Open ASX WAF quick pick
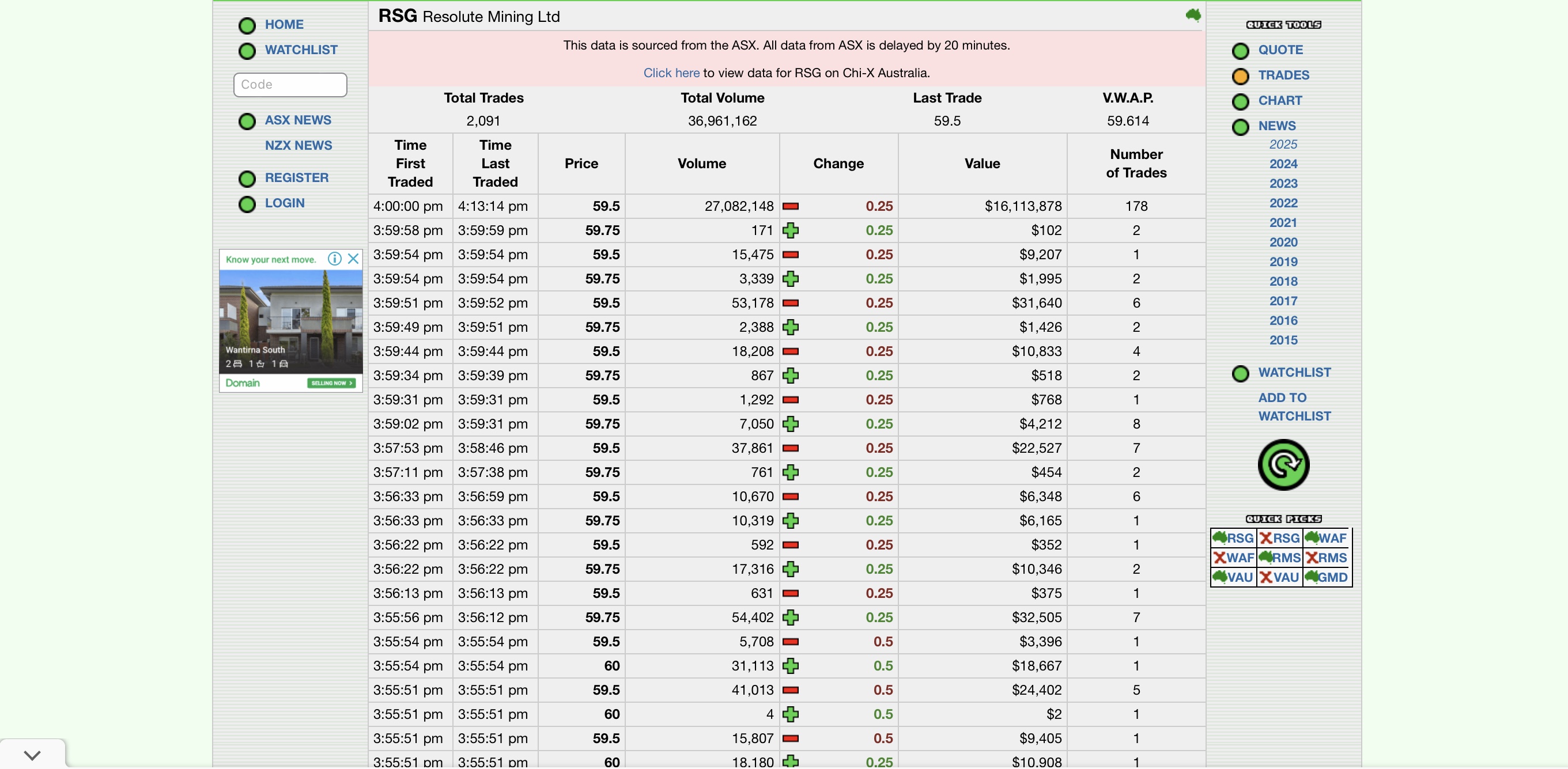 (x=1327, y=538)
